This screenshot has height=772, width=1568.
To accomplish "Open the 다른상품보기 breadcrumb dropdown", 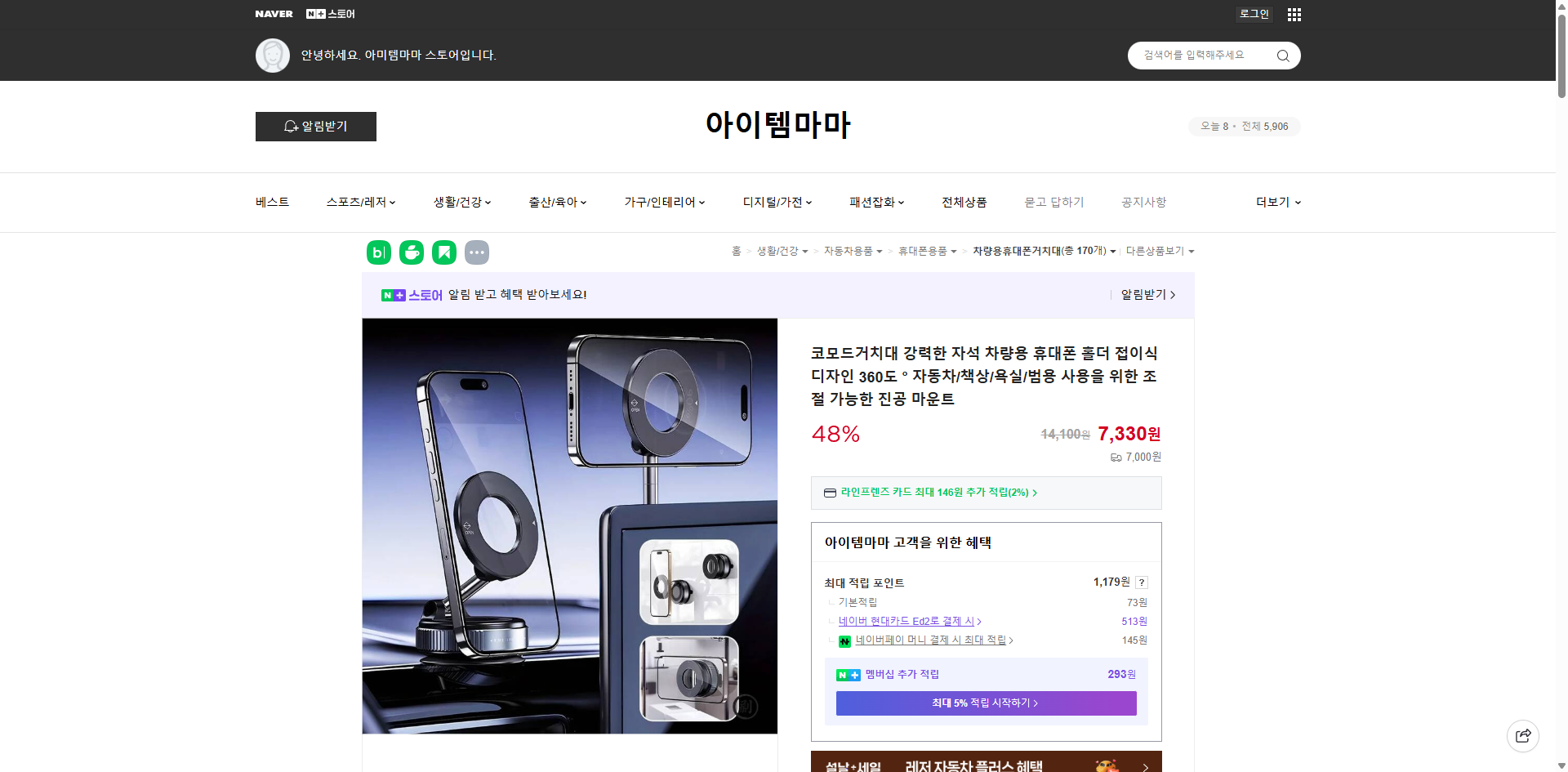I will click(1160, 251).
